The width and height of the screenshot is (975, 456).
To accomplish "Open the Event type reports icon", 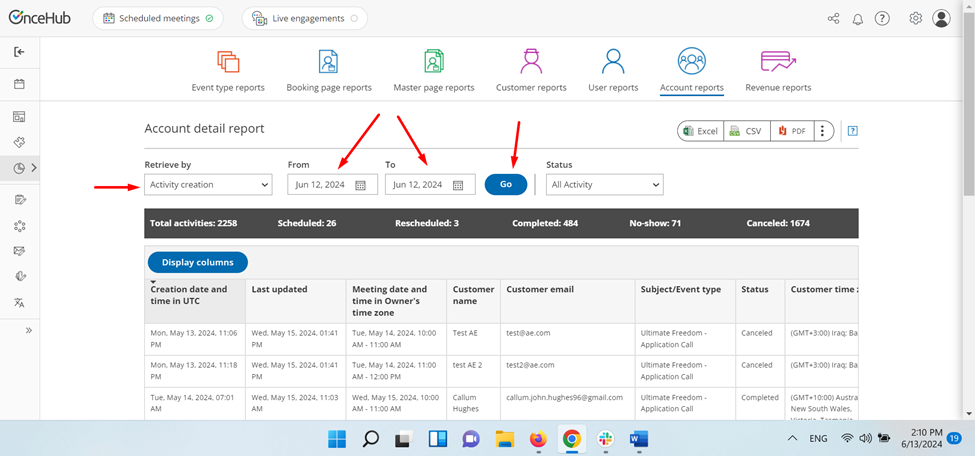I will click(x=228, y=62).
